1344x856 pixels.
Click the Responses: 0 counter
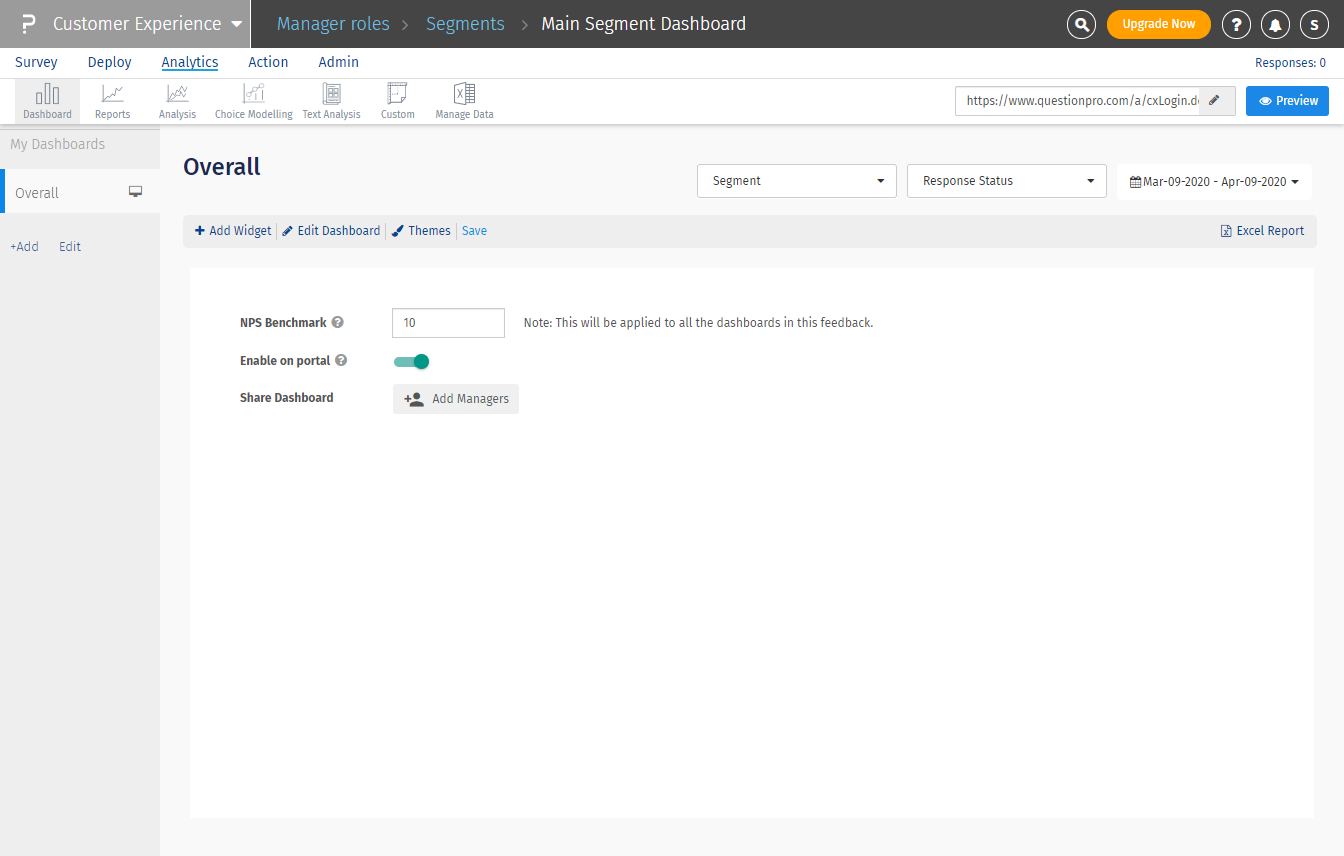[1290, 63]
